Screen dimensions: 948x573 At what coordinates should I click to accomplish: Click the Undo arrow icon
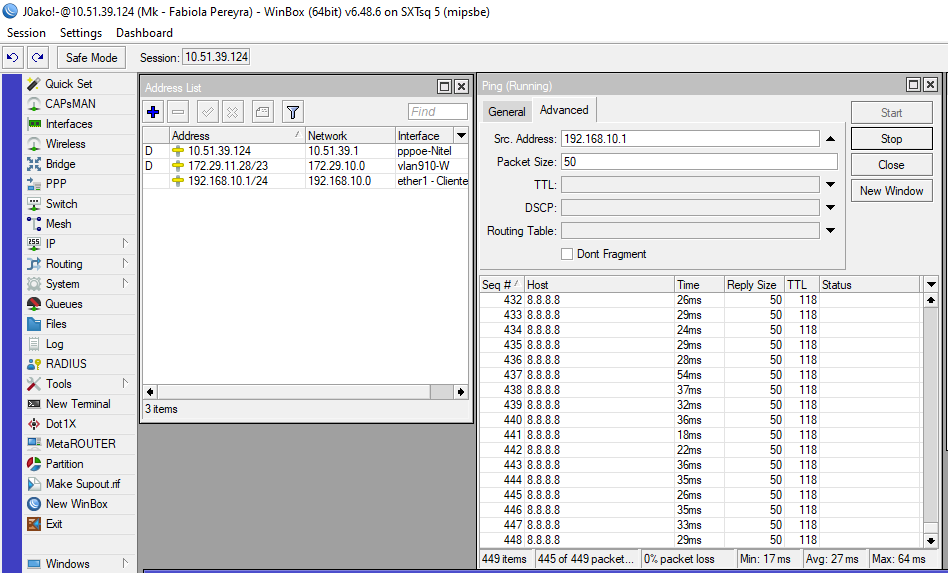click(13, 58)
